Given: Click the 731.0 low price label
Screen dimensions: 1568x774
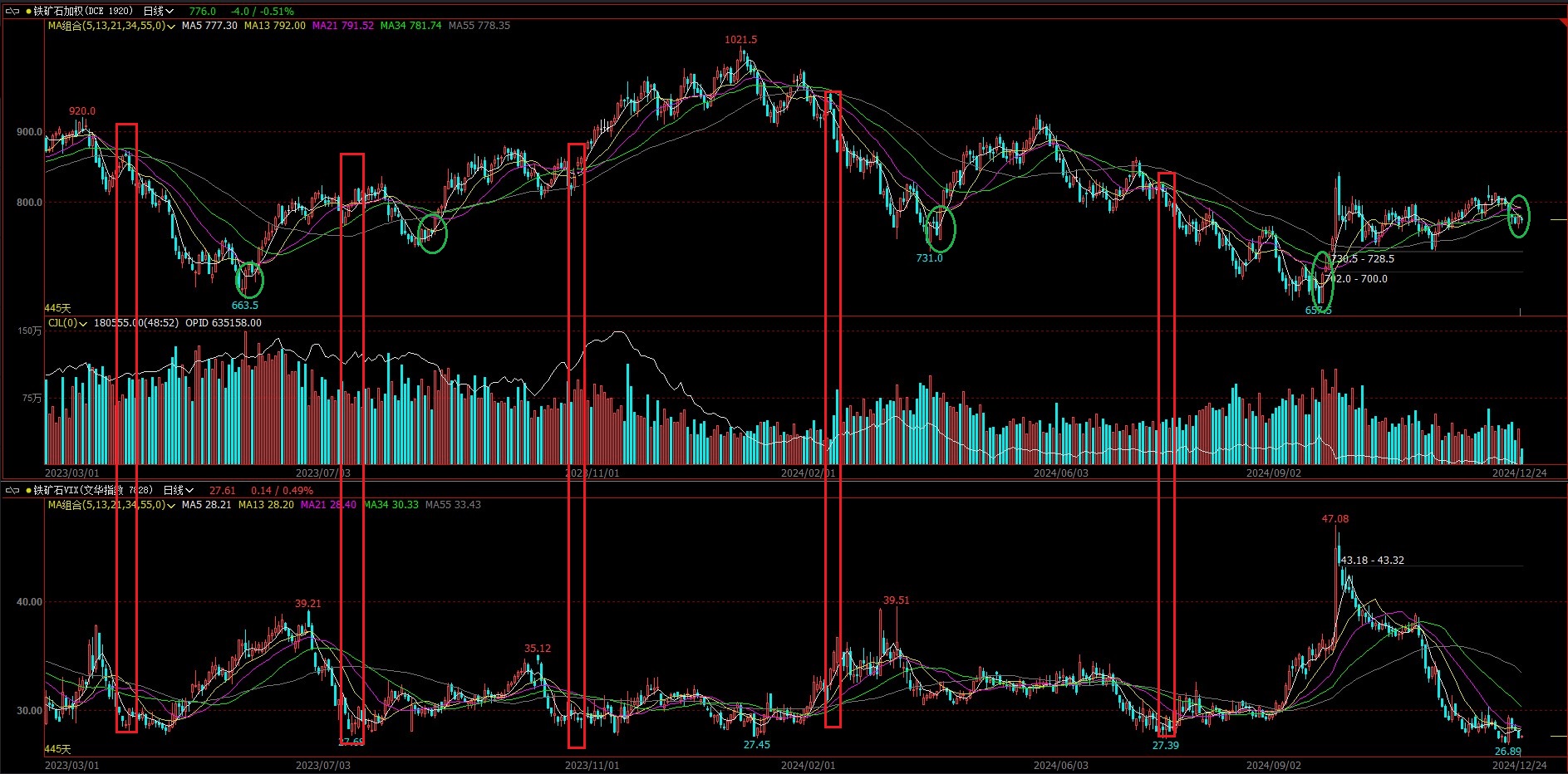Looking at the screenshot, I should coord(930,258).
